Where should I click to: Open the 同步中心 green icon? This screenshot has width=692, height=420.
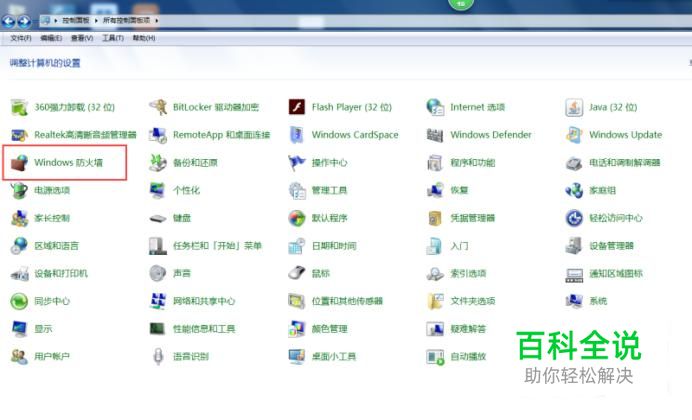tap(19, 301)
